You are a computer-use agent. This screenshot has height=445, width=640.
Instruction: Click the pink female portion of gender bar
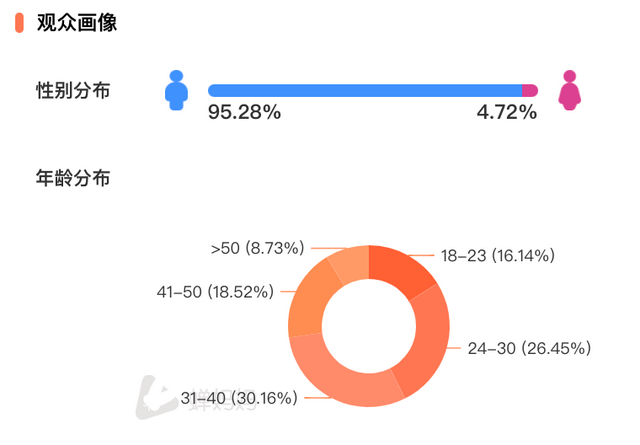[530, 90]
